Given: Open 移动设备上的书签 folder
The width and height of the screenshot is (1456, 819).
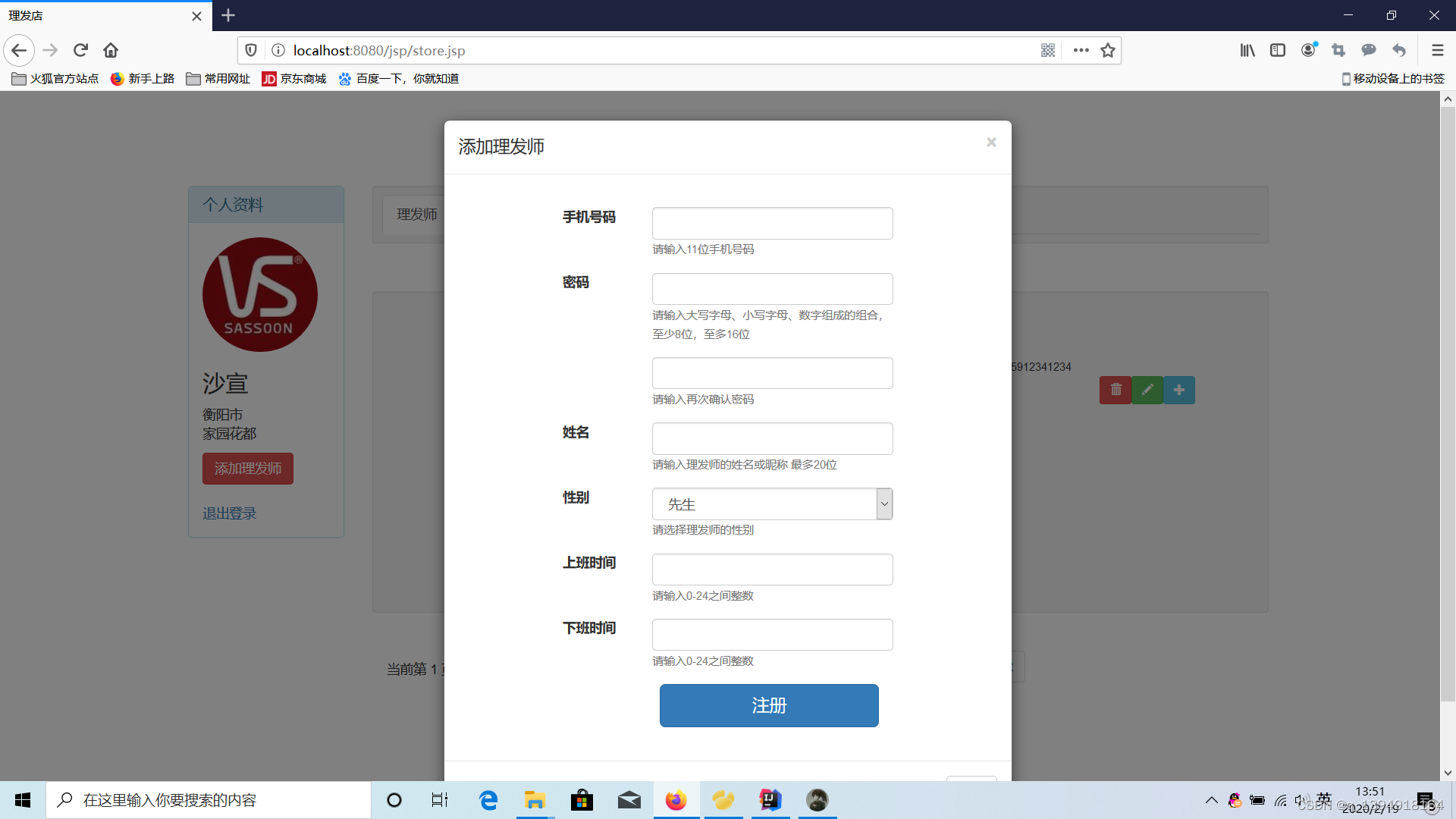Looking at the screenshot, I should (x=1393, y=78).
